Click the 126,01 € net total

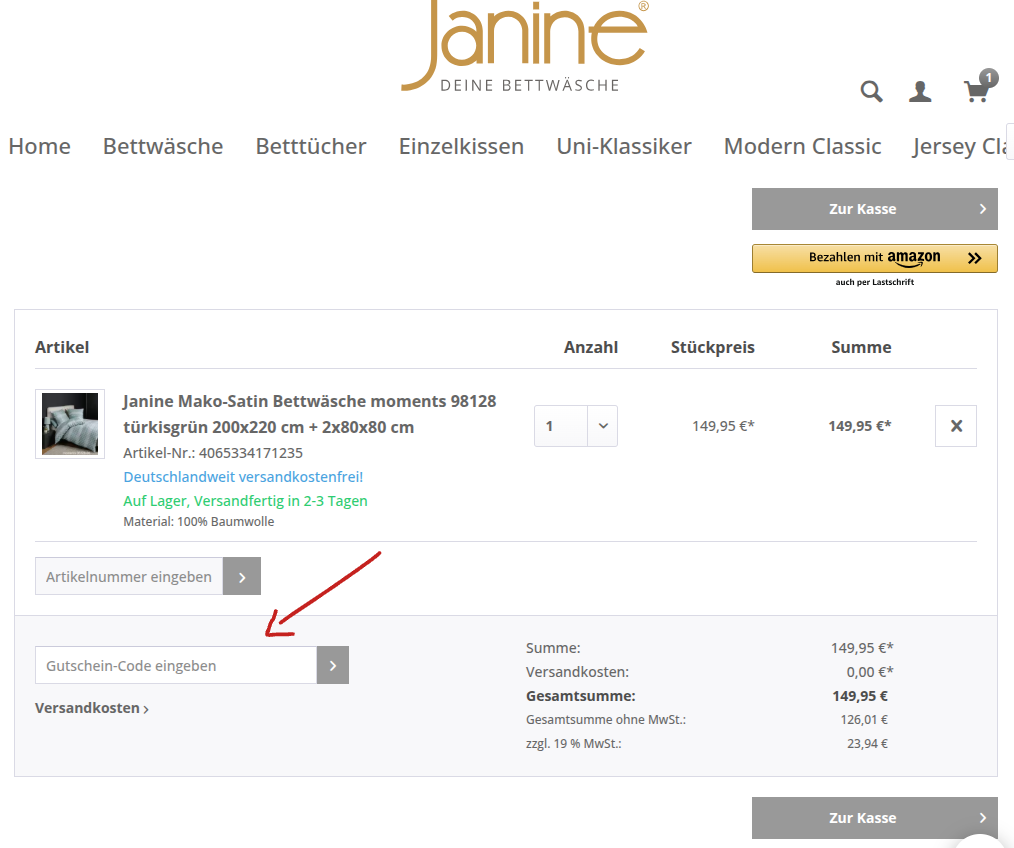coord(864,719)
